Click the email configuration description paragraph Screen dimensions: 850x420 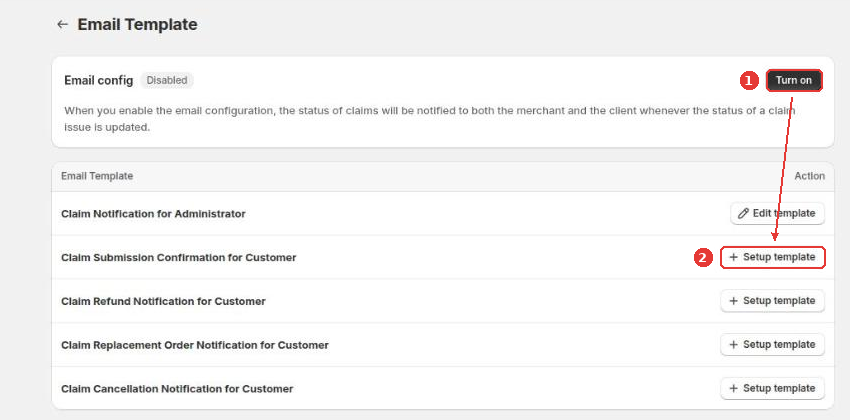(430, 119)
